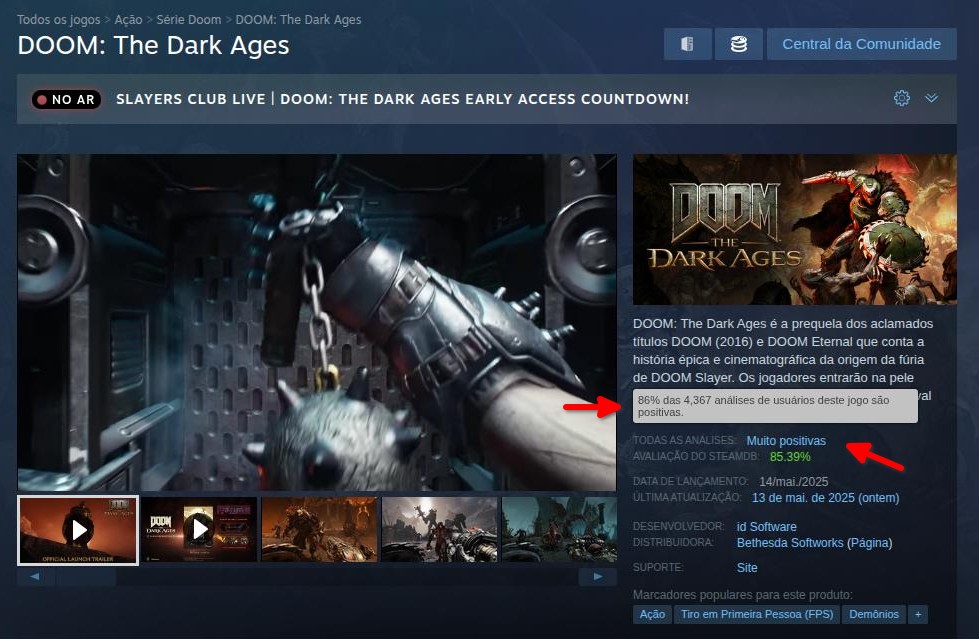Click the Slayers Club Live broadcast title
This screenshot has width=979, height=639.
(403, 99)
